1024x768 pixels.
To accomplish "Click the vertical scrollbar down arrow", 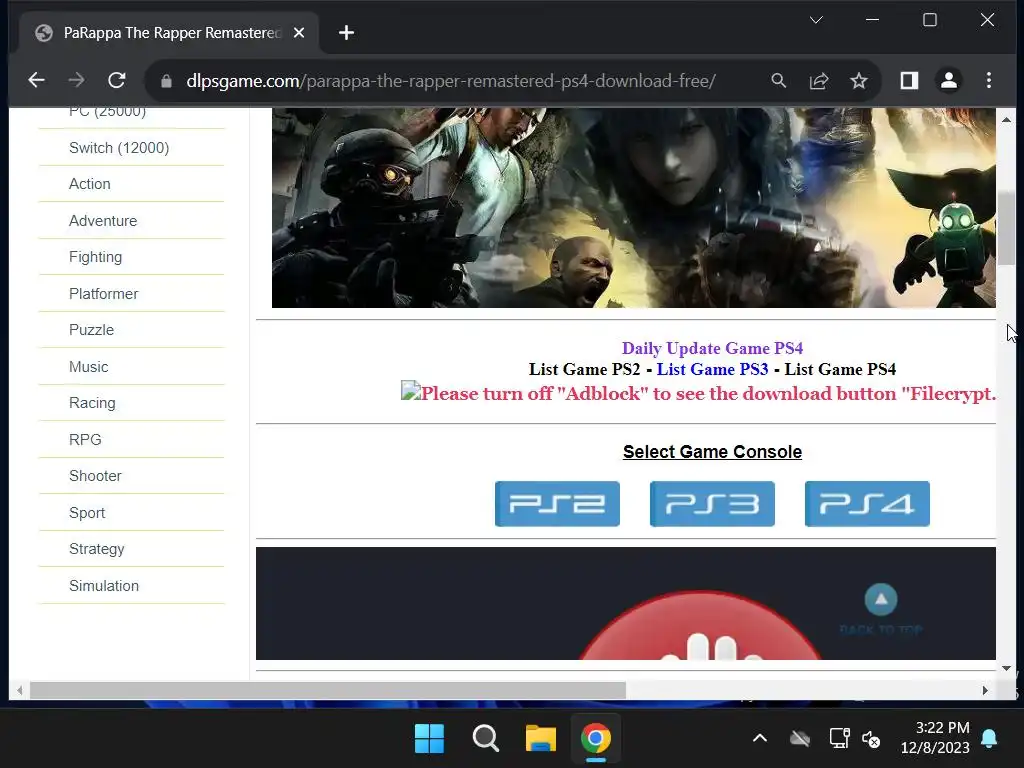I will point(1006,668).
